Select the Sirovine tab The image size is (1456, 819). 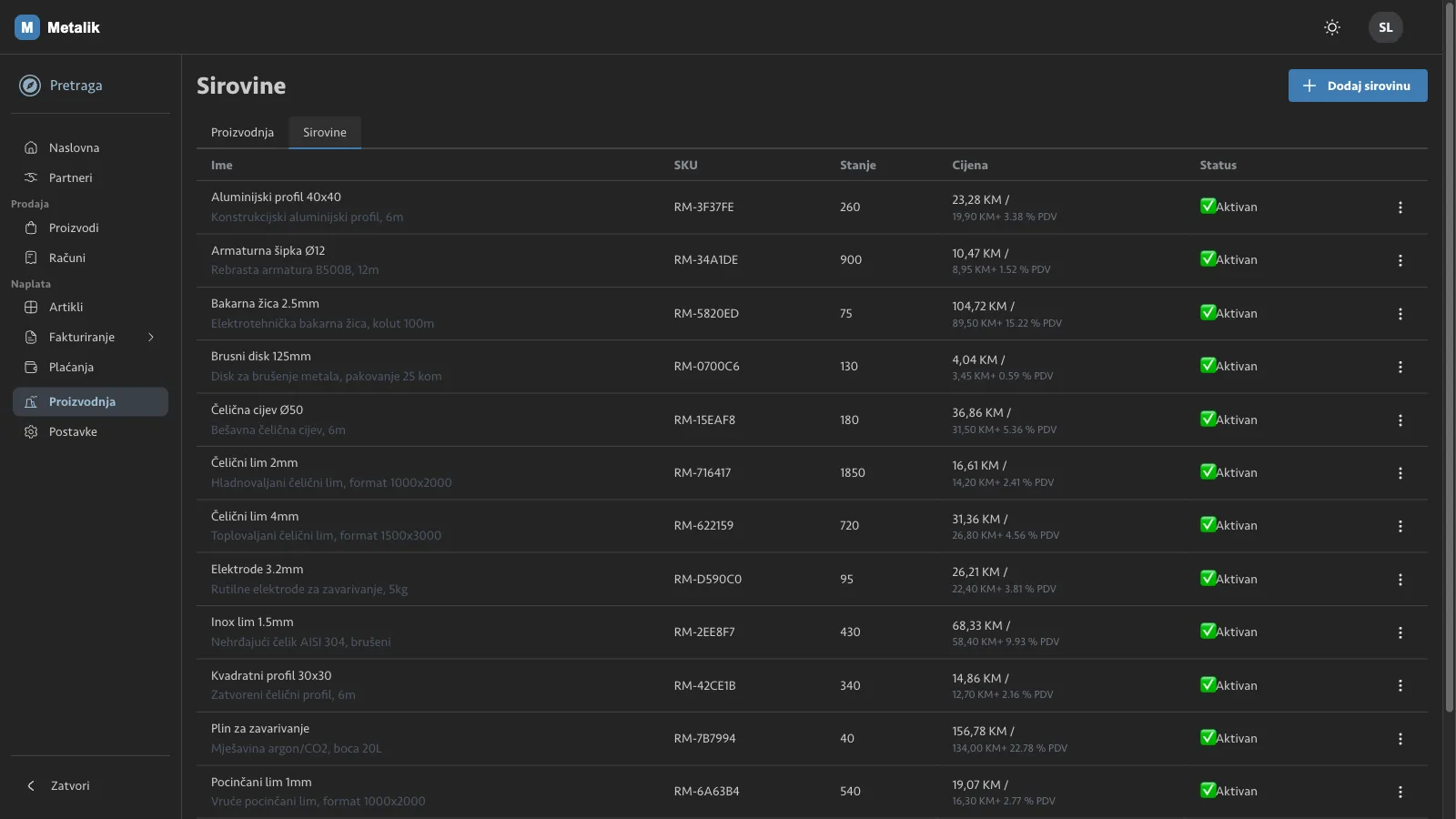[325, 133]
